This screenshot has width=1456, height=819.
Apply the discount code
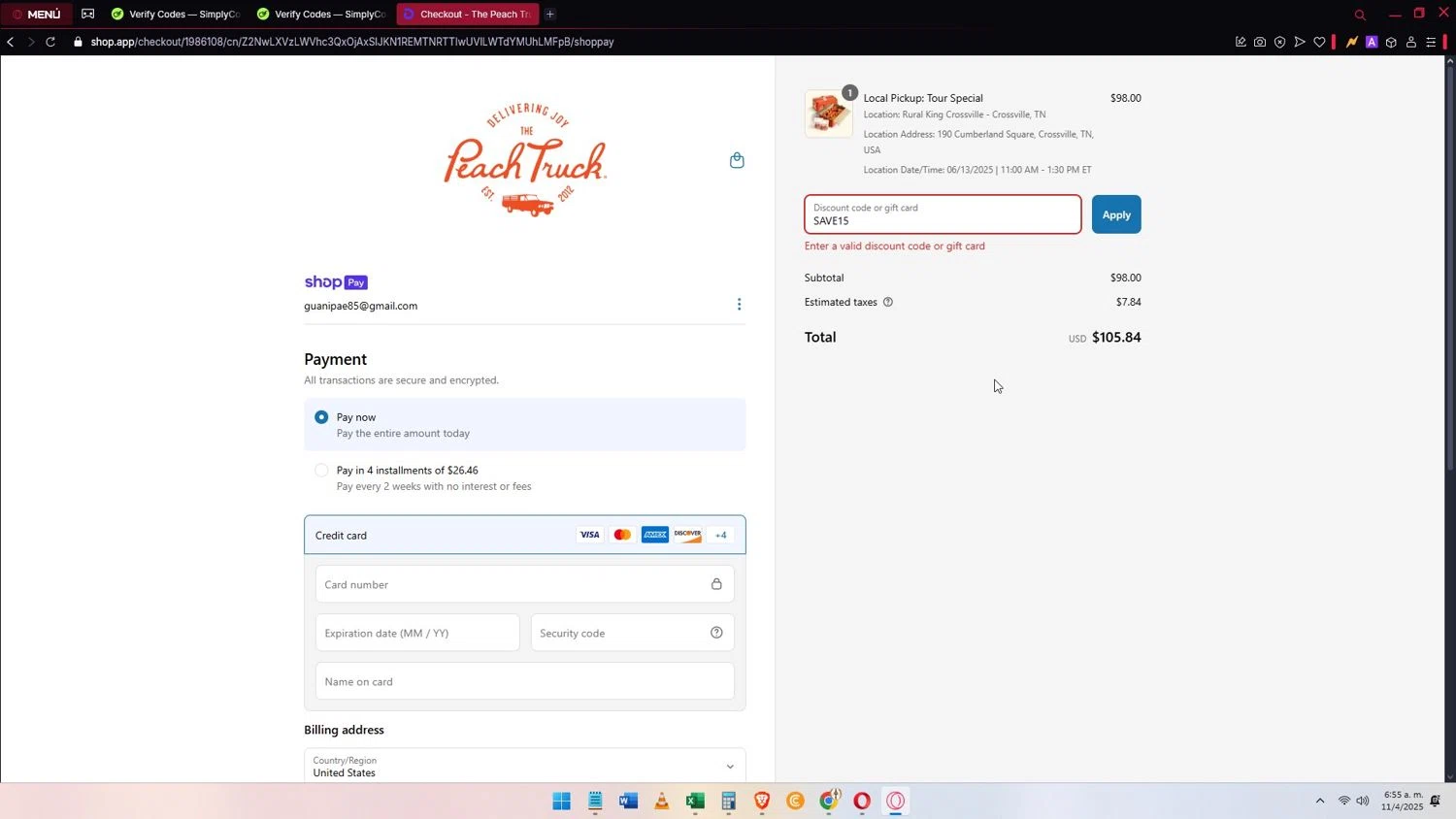[x=1116, y=214]
